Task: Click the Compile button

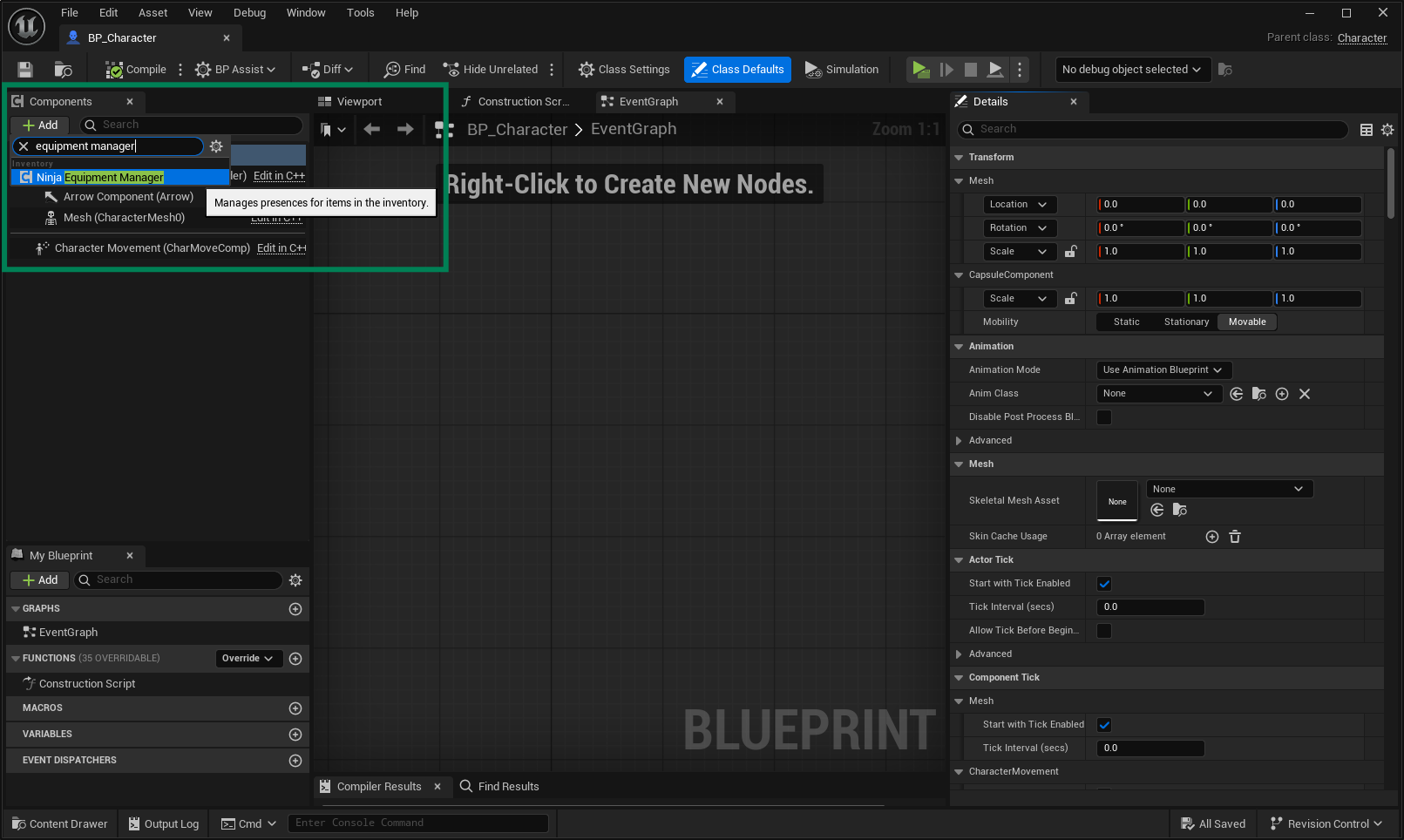Action: 136,70
